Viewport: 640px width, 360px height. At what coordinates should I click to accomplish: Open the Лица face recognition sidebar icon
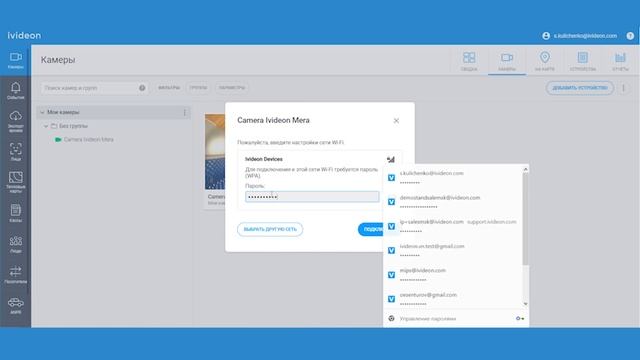coord(16,151)
